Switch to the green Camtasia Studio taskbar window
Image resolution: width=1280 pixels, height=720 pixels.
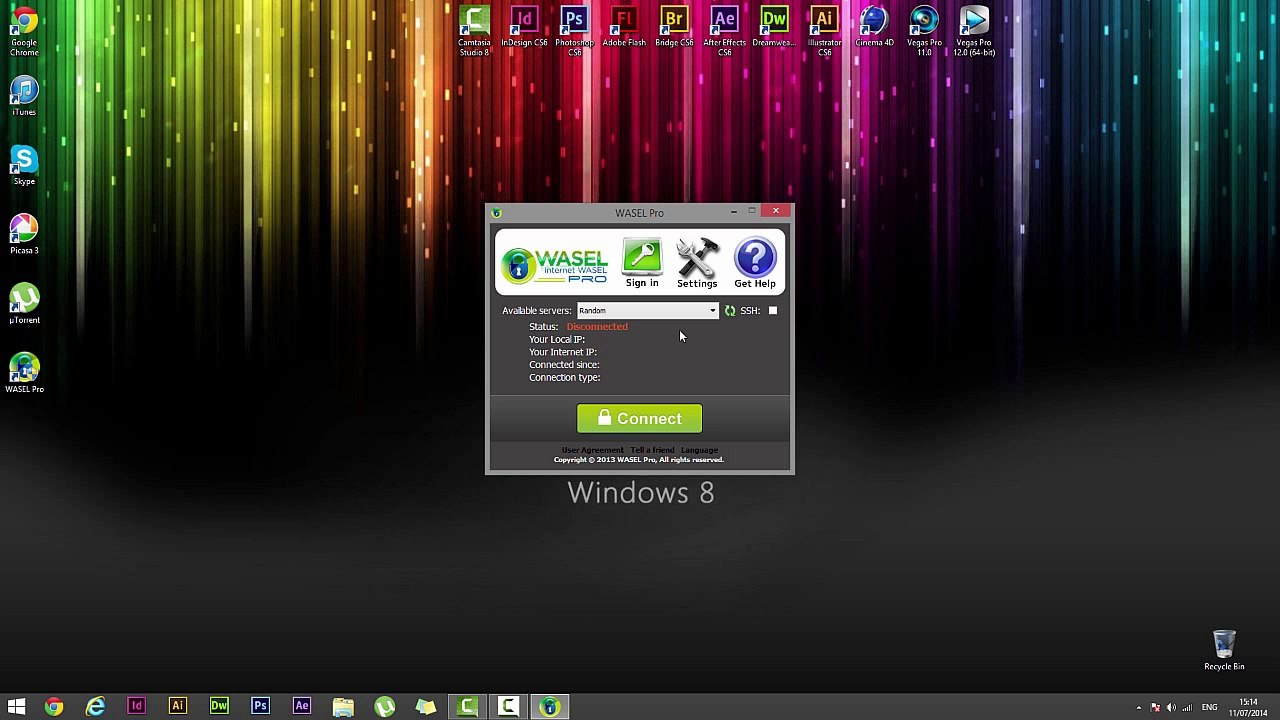point(467,707)
